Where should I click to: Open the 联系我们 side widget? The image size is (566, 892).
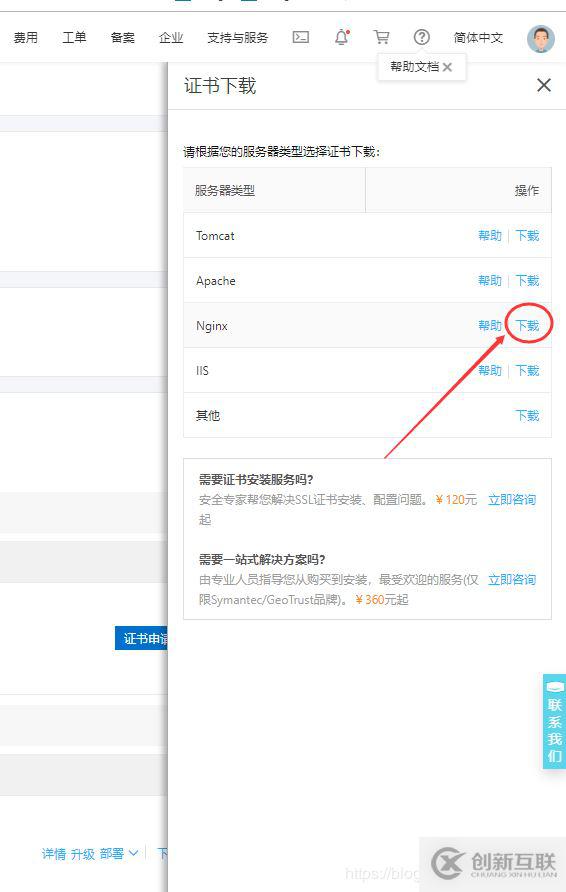(555, 721)
